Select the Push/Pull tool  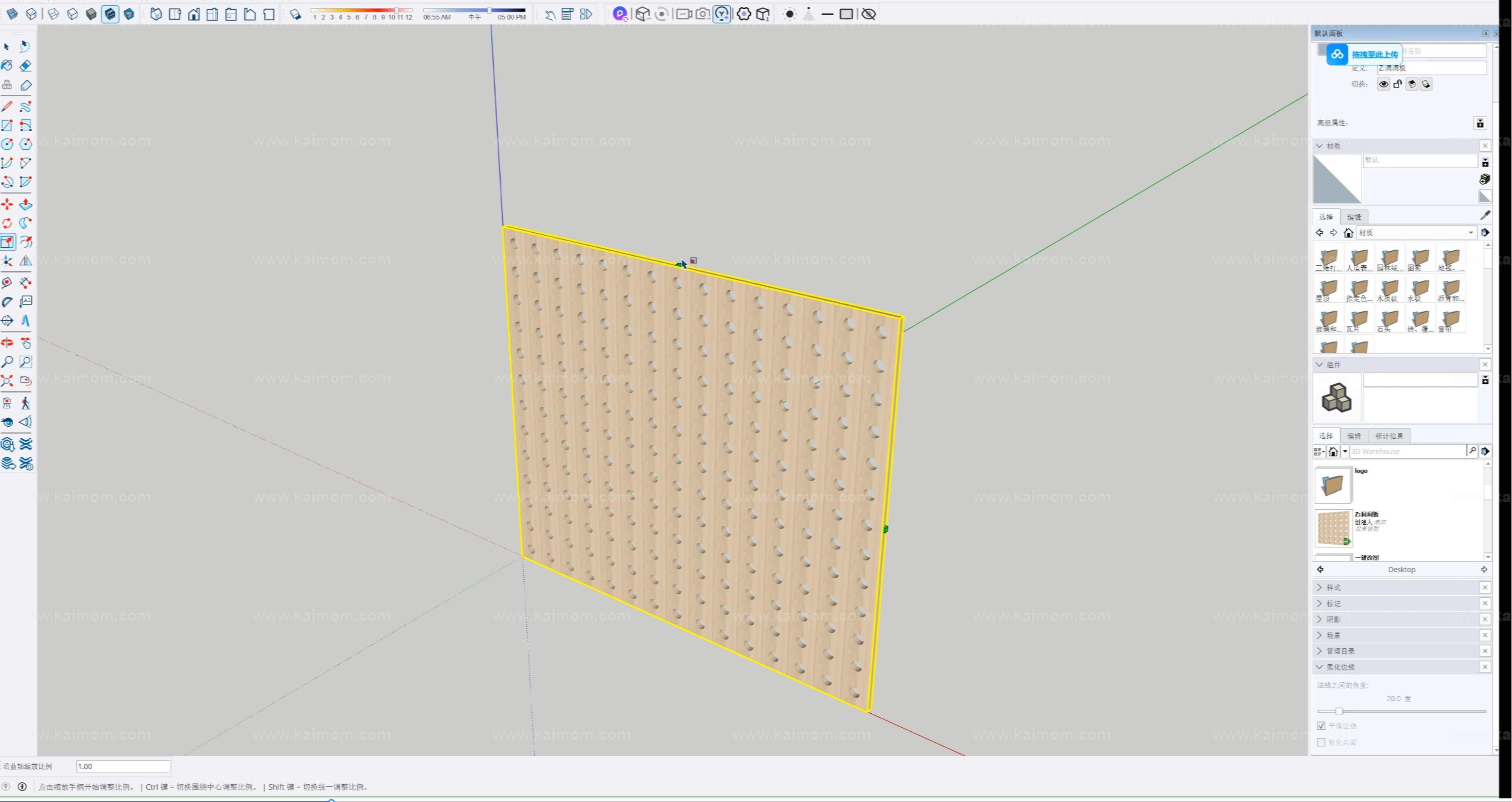(25, 204)
